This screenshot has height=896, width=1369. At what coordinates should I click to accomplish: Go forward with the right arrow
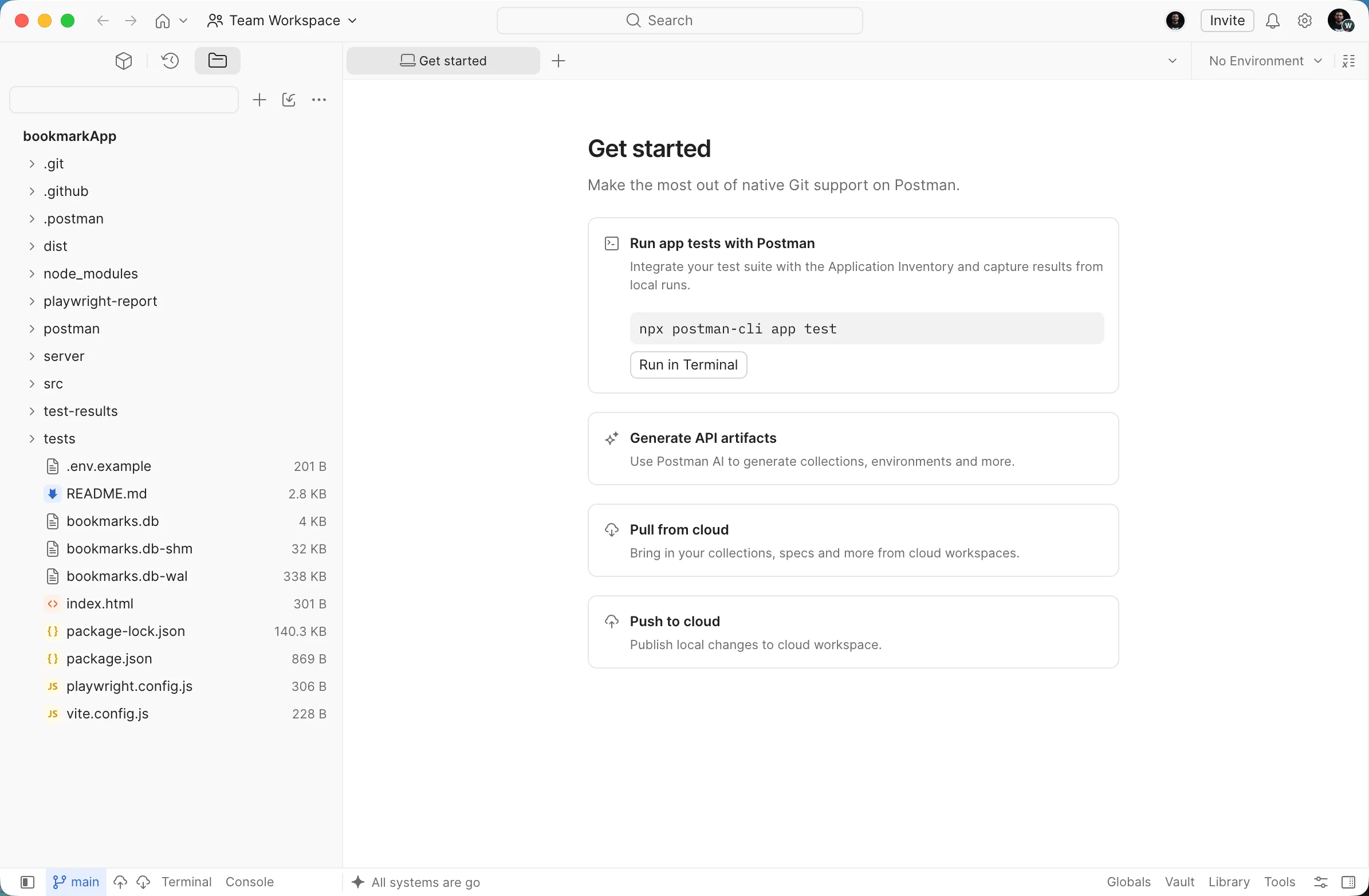point(131,21)
